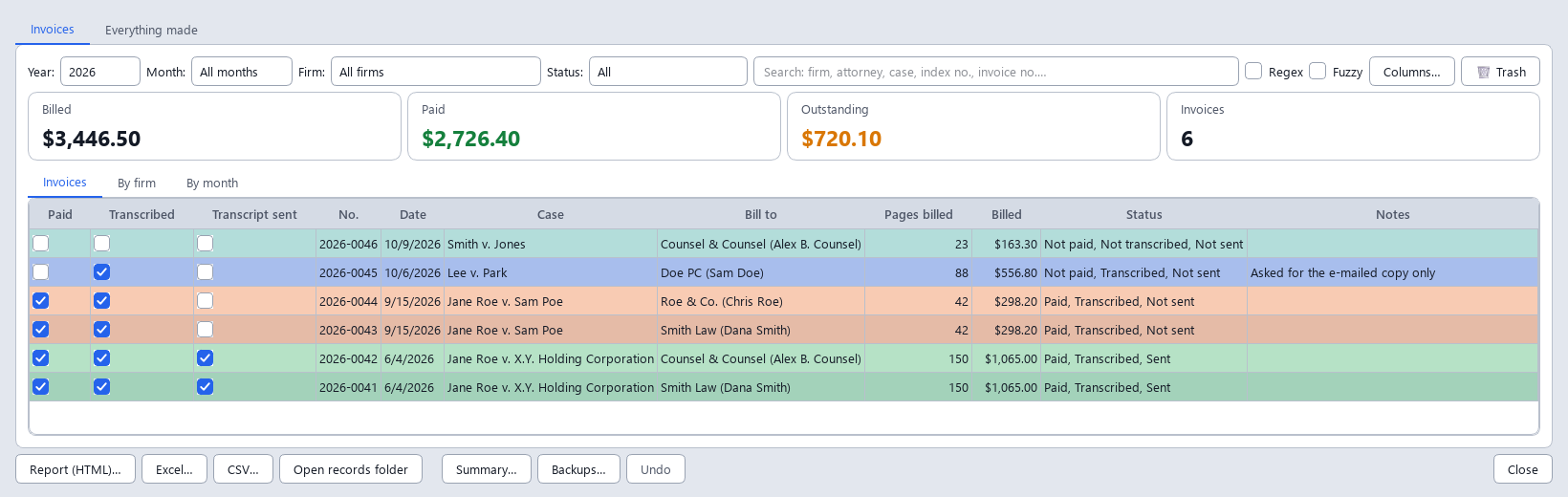Click the Undo button
Viewport: 1568px width, 497px height.
656,469
